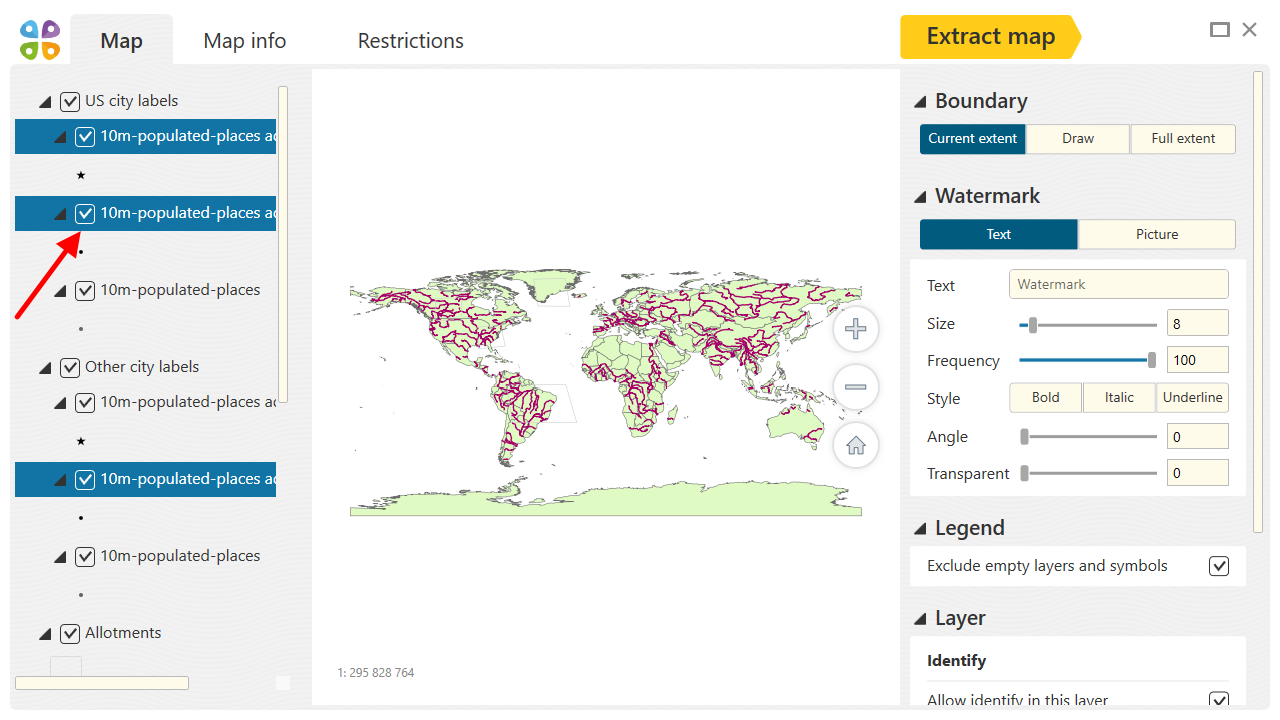Click the Extract map button

tap(990, 37)
